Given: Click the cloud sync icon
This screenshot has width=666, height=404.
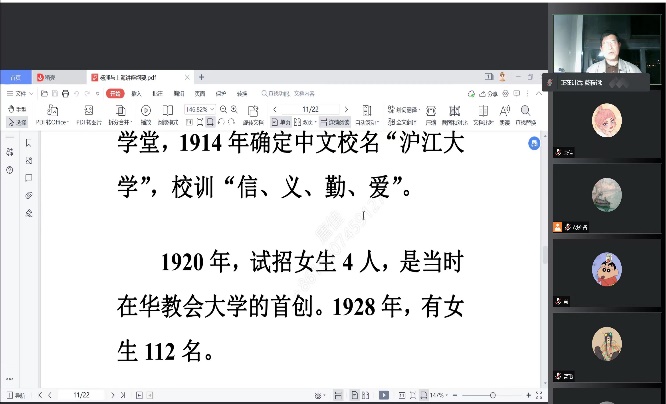Looking at the screenshot, I should tap(471, 93).
